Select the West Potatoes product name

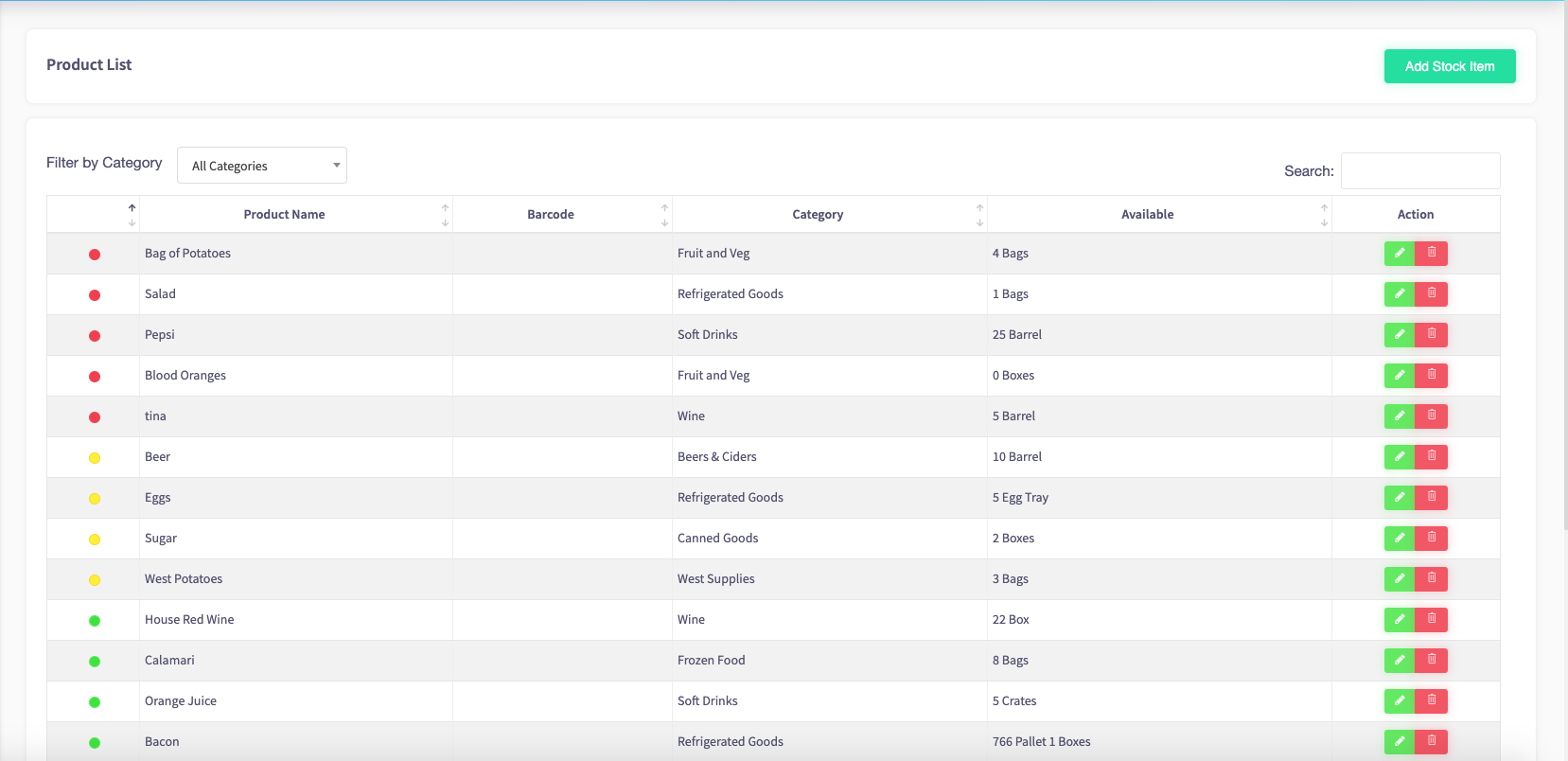click(x=184, y=579)
